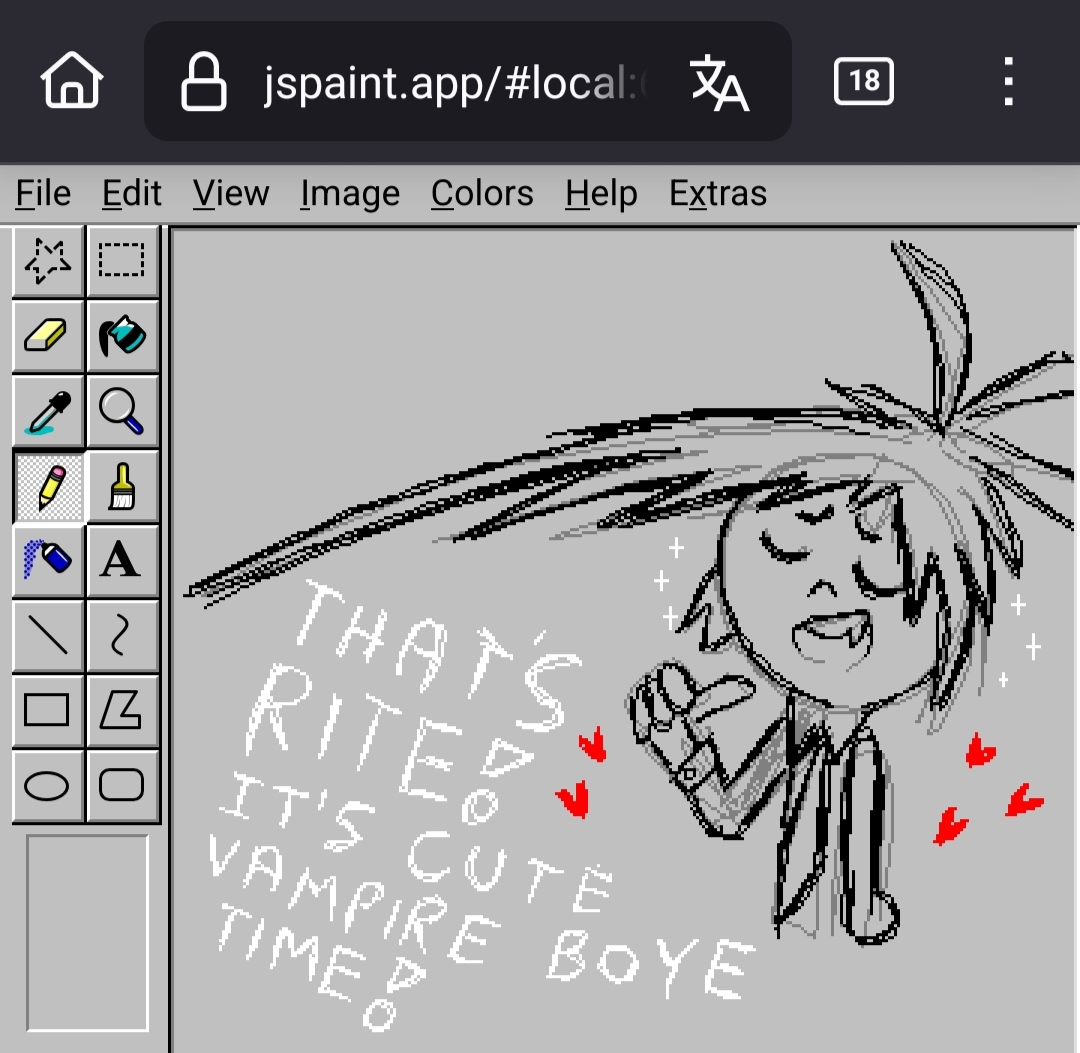
Task: Select the rectangular Select tool
Action: coord(123,261)
